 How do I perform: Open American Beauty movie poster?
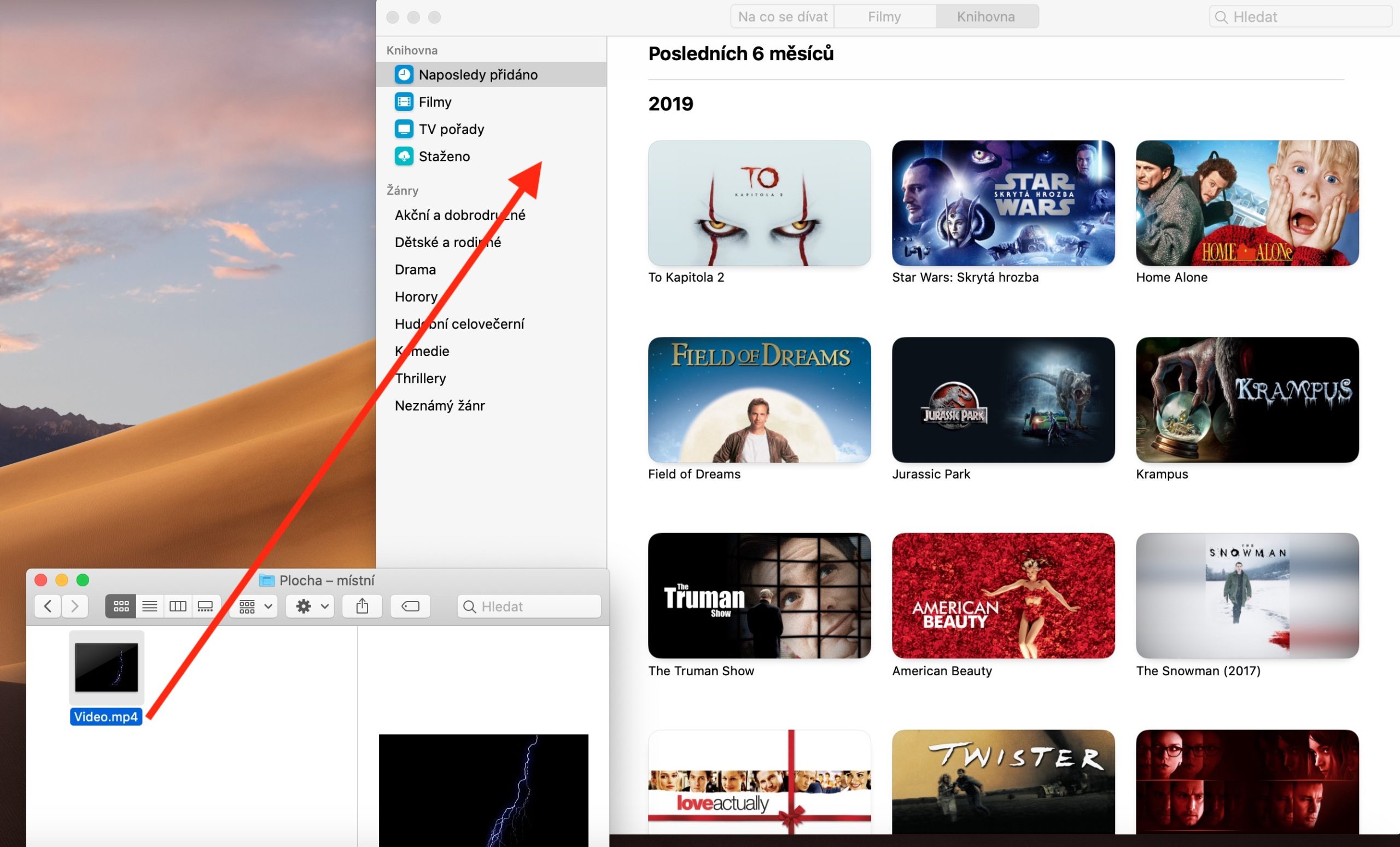coord(1004,595)
